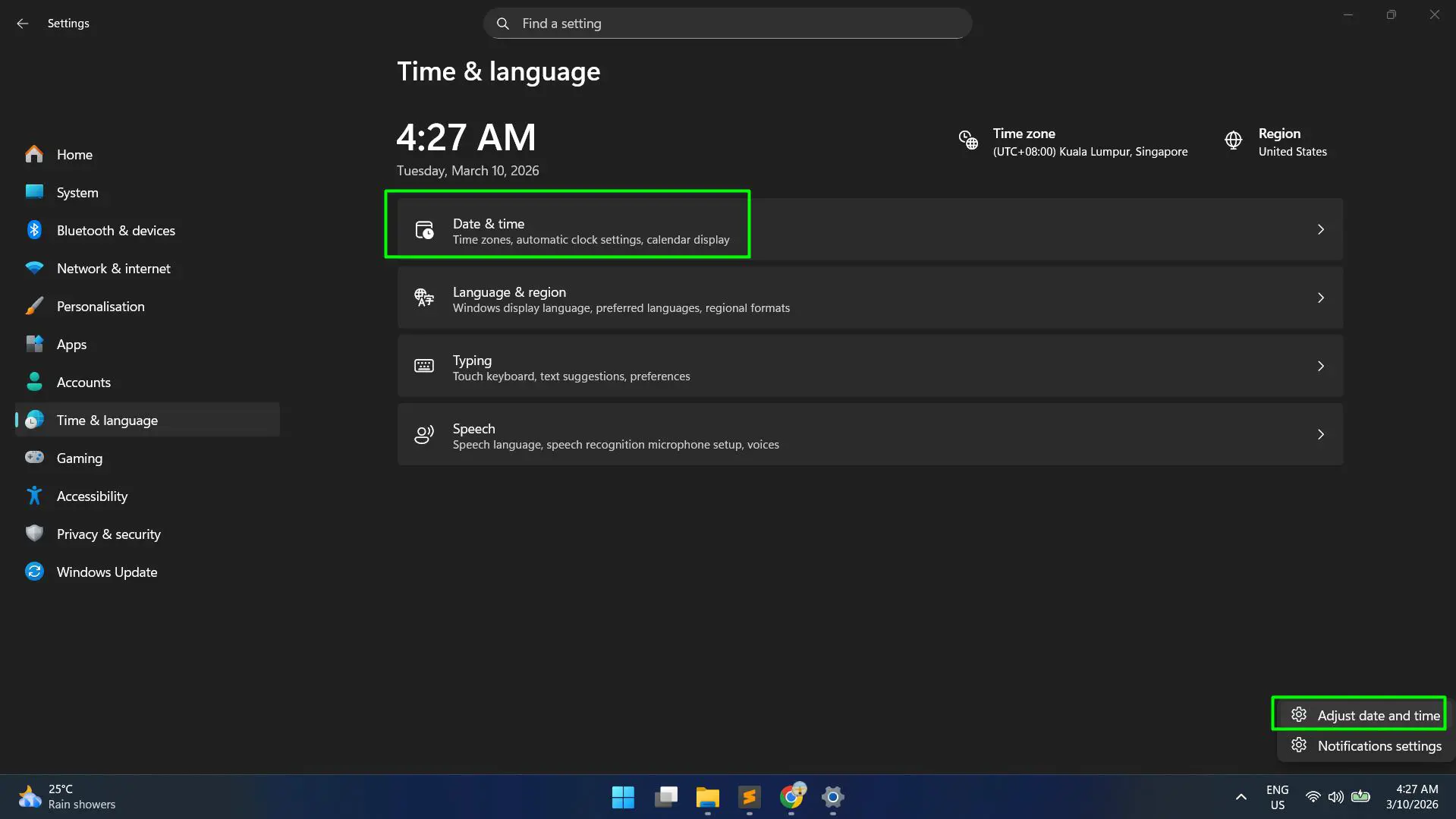Click the Time zone clock-globe icon
The image size is (1456, 819).
pyautogui.click(x=967, y=140)
